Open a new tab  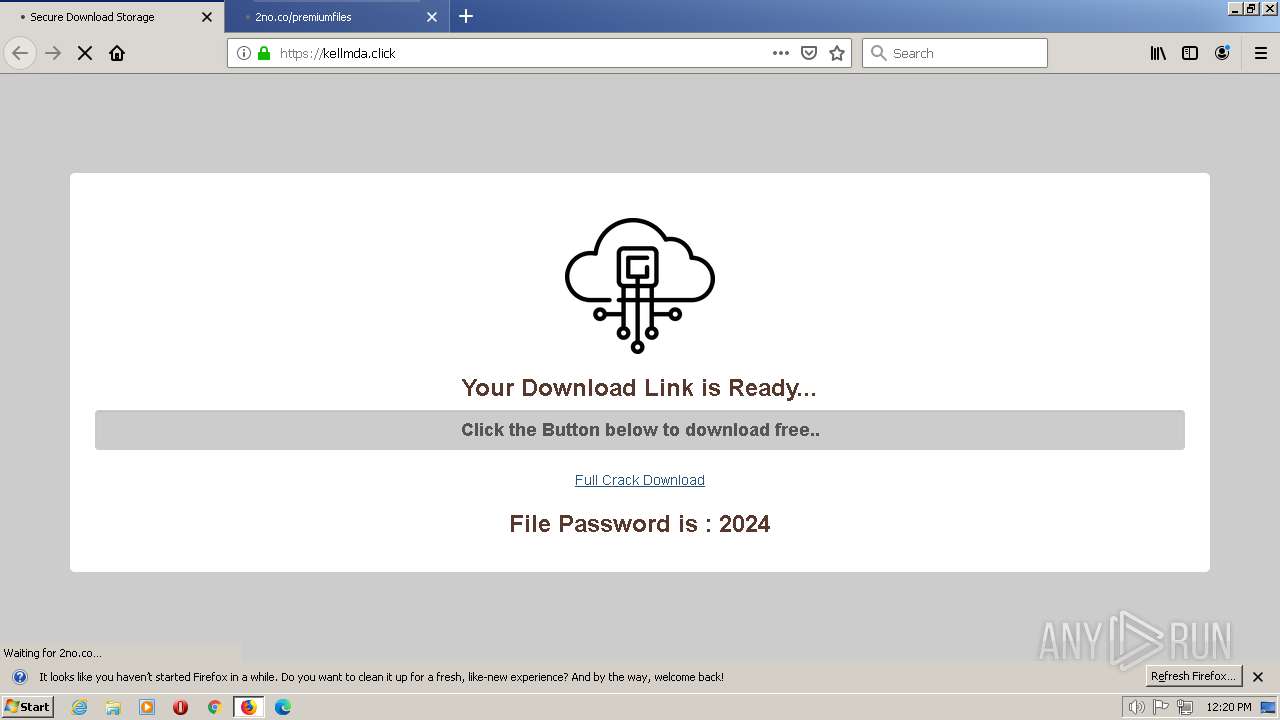(x=466, y=16)
